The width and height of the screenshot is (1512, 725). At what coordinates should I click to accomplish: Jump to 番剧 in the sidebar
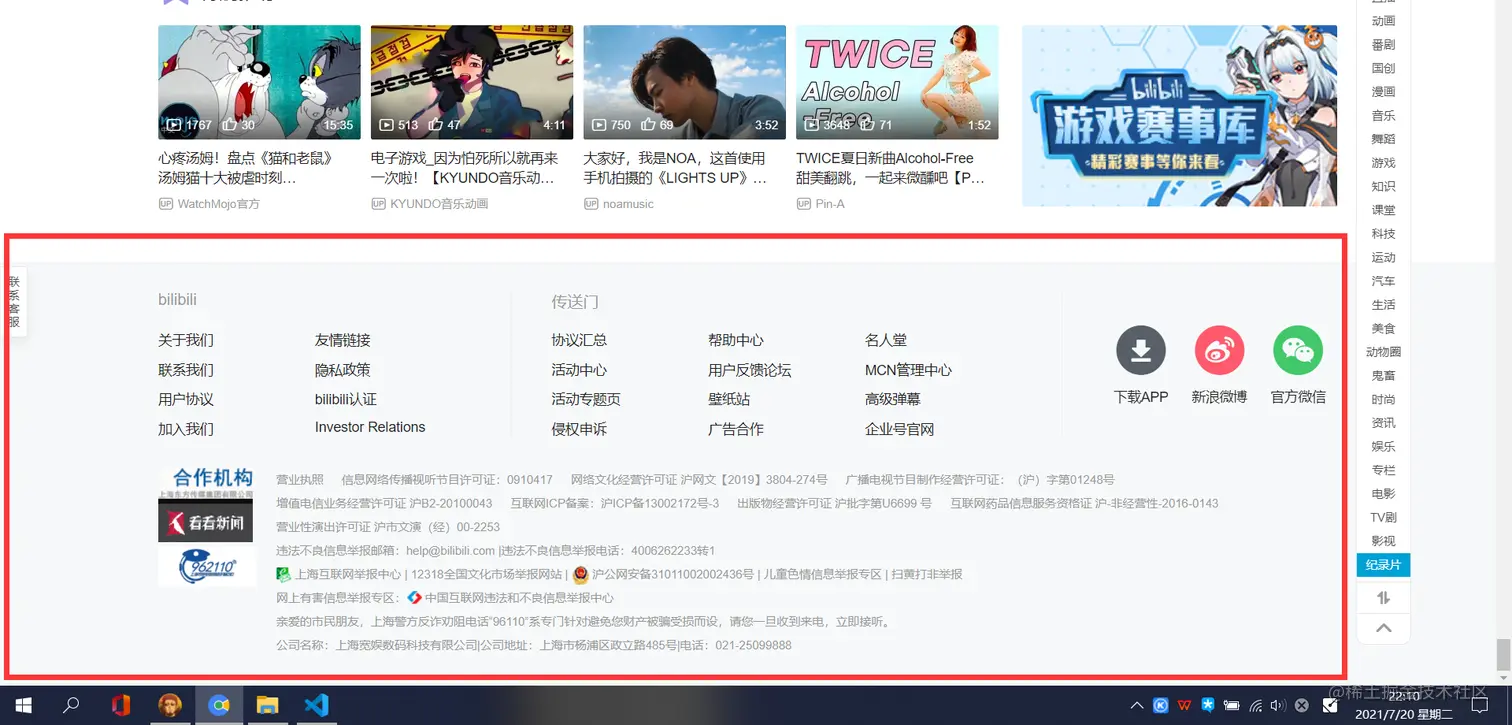tap(1383, 45)
